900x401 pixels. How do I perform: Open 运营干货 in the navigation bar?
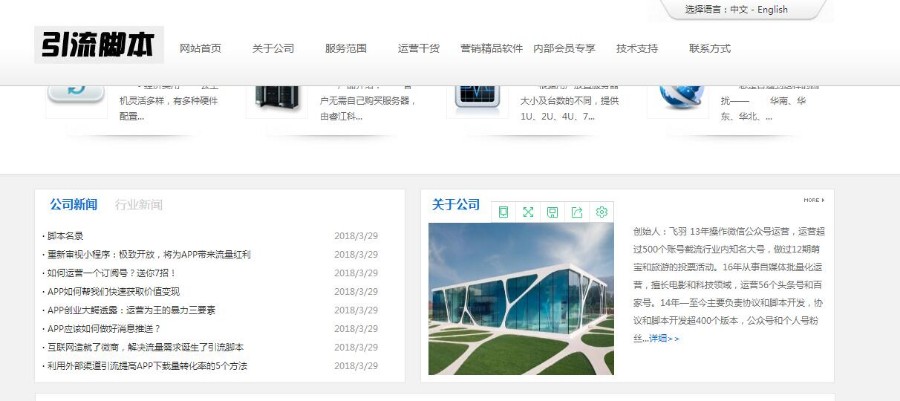coord(418,49)
